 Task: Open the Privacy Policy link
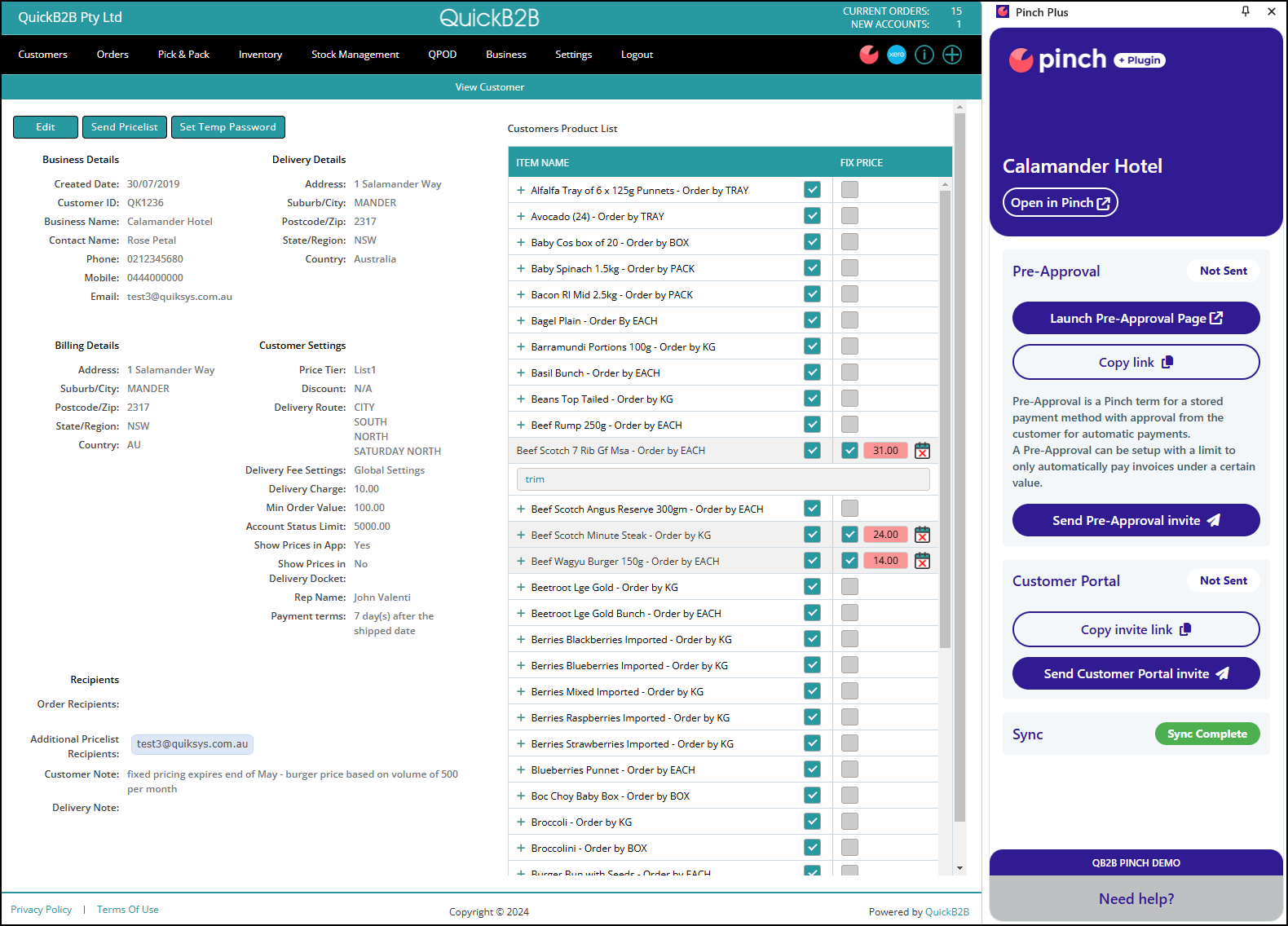pyautogui.click(x=42, y=910)
